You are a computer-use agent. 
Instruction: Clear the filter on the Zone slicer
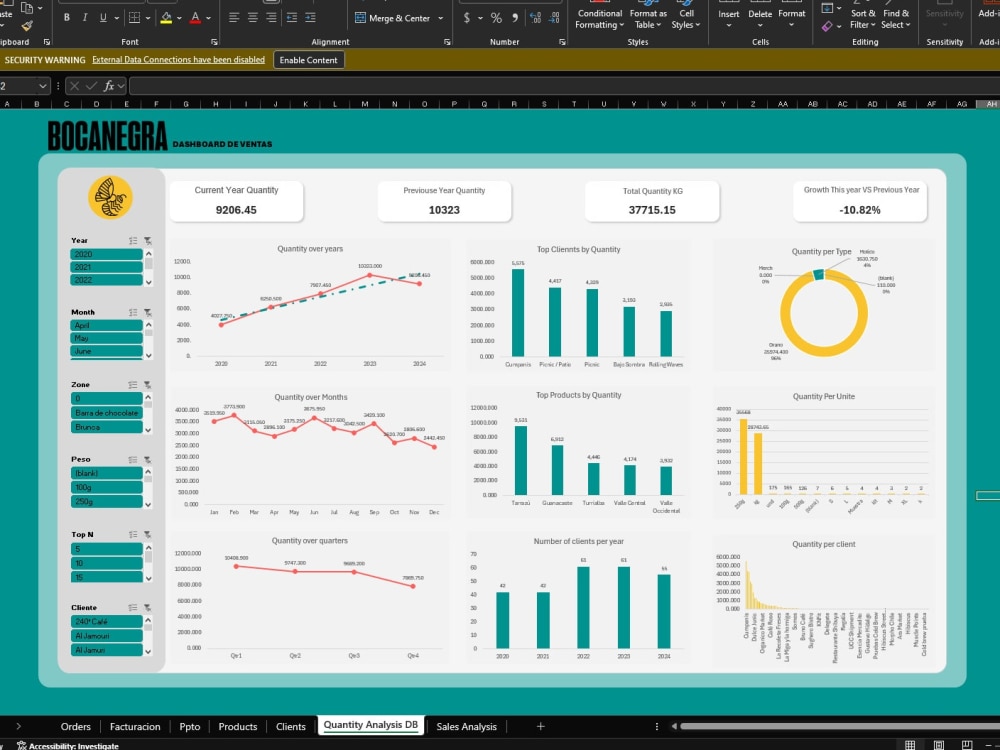tap(147, 385)
